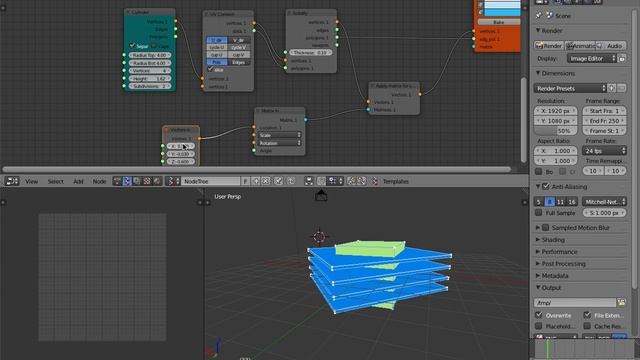This screenshot has width=640, height=360.
Task: Select the highlighted Sverchok tree type icon
Action: 127,181
